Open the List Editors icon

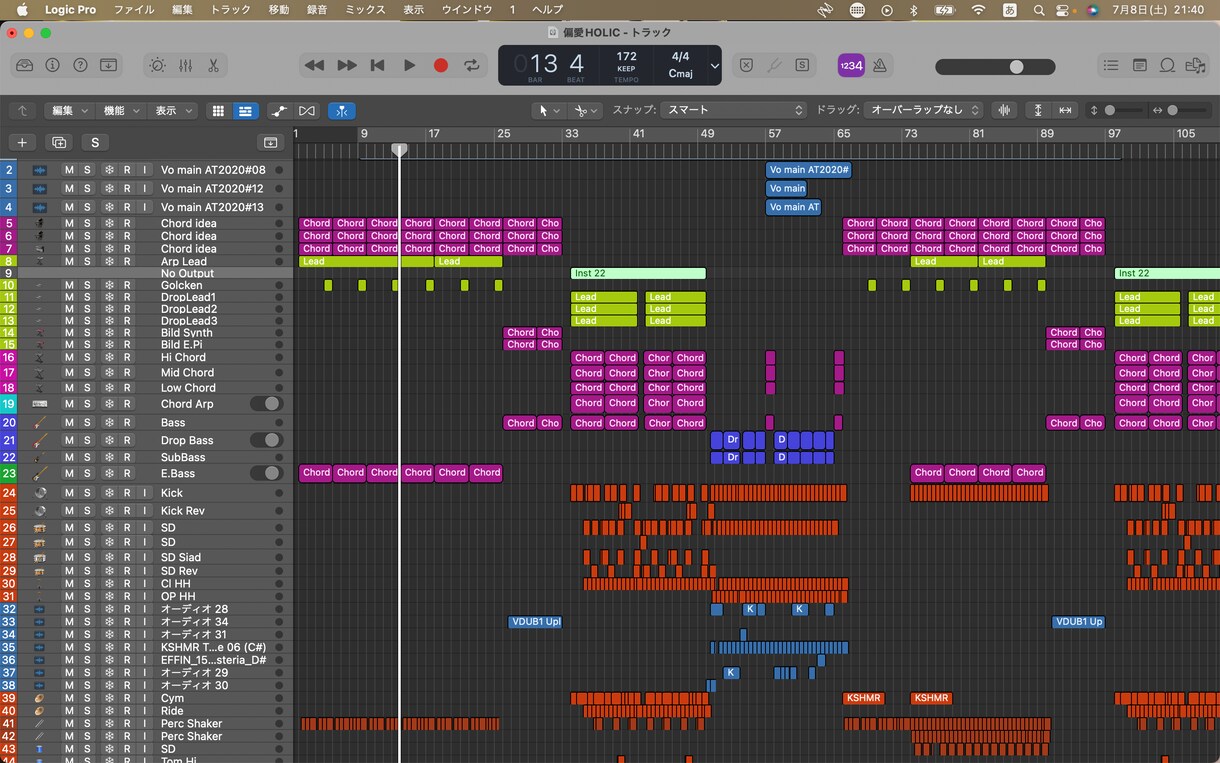point(1111,65)
